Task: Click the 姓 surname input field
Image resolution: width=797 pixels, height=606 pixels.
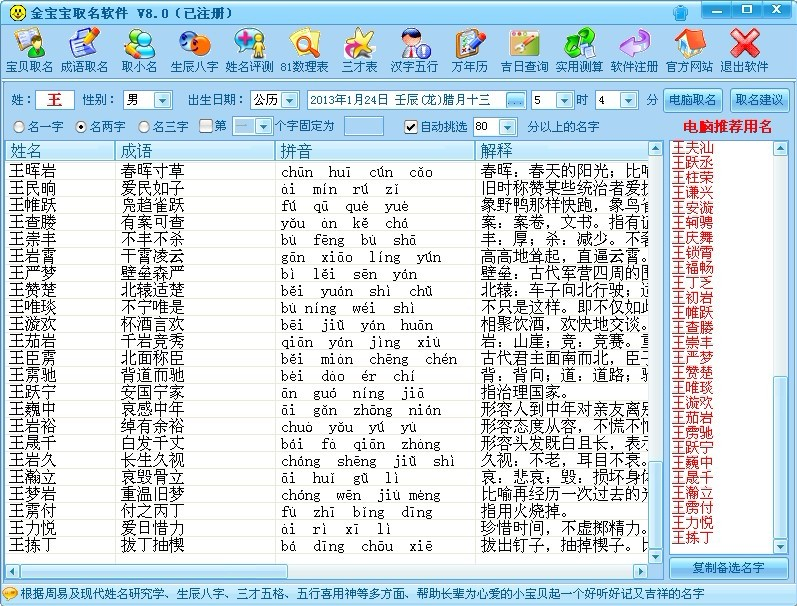Action: [x=54, y=100]
